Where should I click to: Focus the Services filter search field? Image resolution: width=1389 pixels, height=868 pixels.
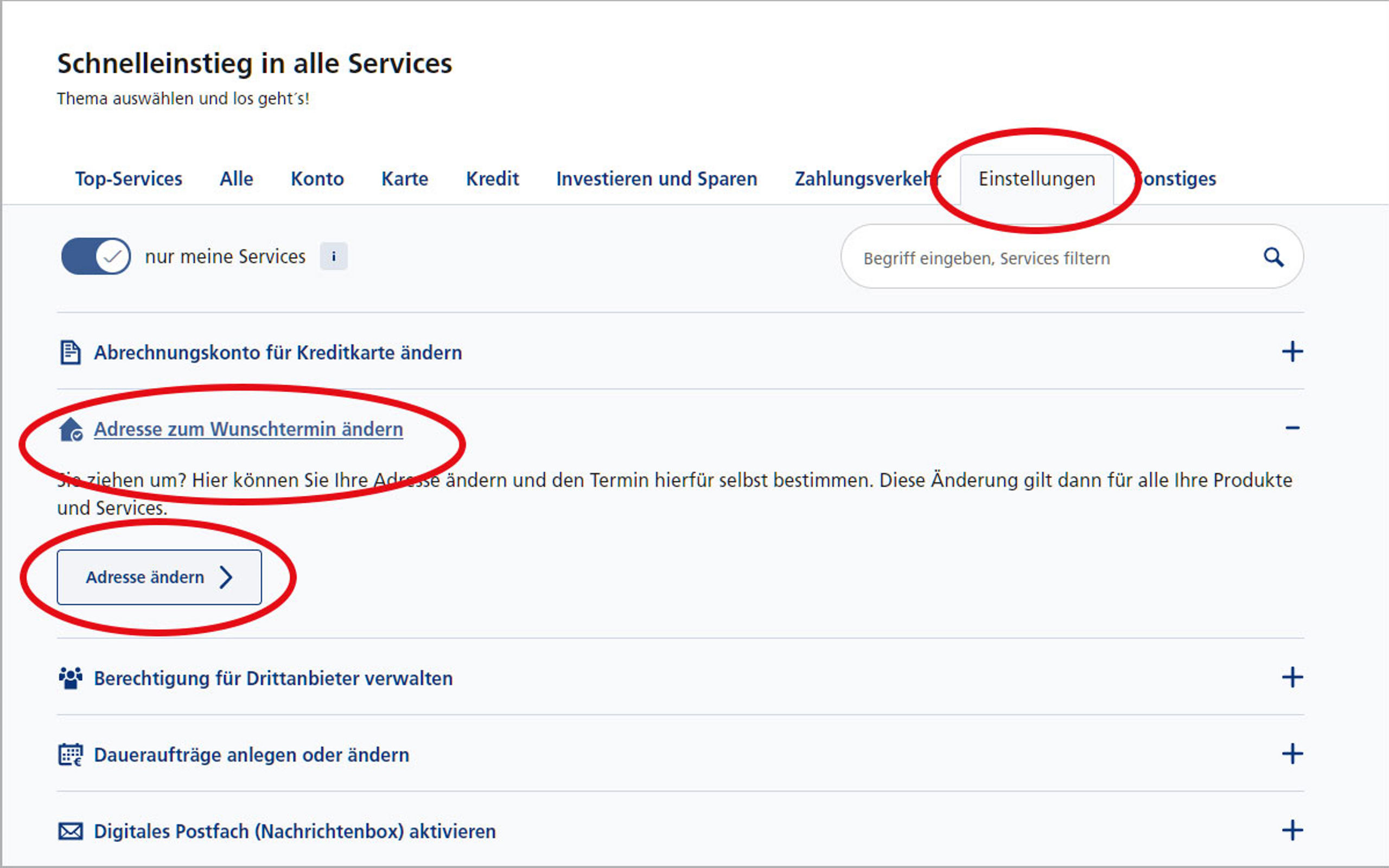tap(1072, 257)
